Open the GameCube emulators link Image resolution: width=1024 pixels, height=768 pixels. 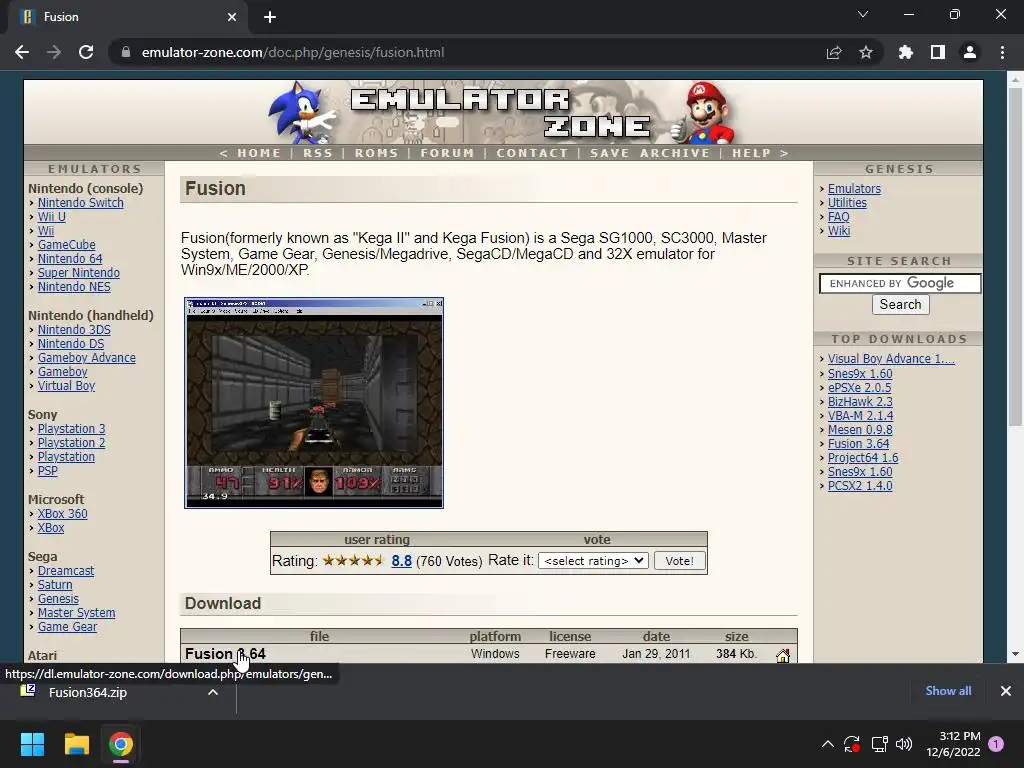tap(67, 245)
